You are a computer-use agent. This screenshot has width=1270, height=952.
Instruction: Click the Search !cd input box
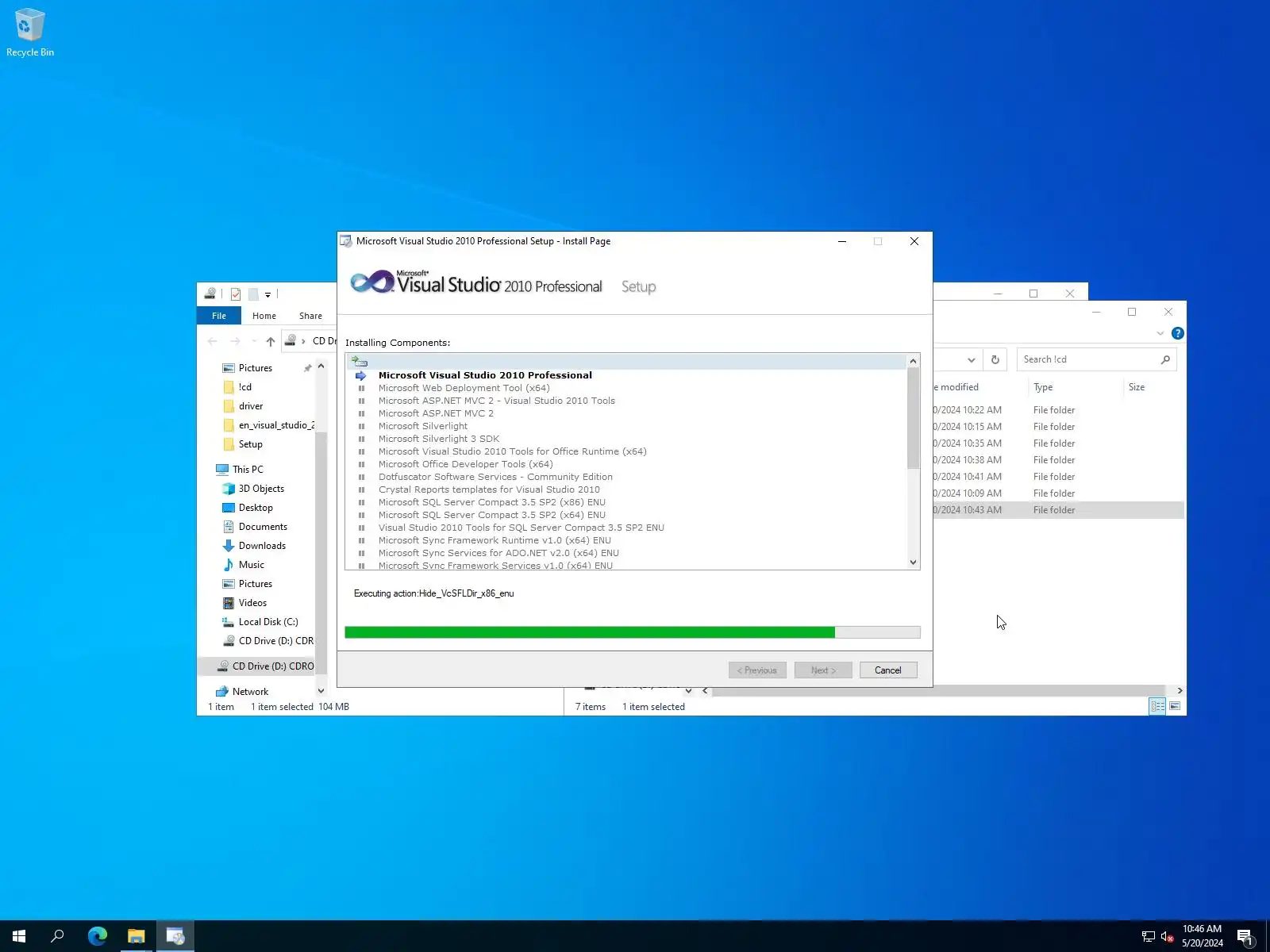point(1089,359)
